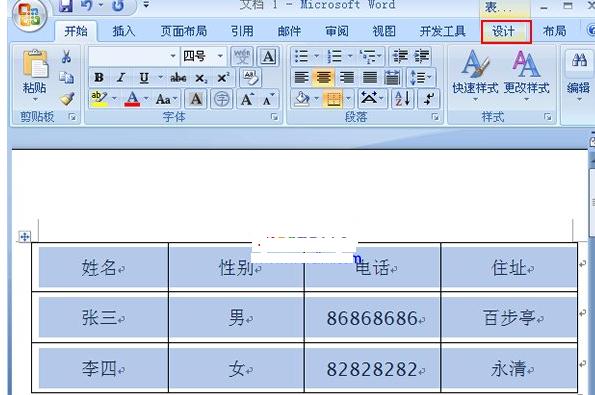
Task: Select the 百步亭 cell
Action: [x=509, y=317]
